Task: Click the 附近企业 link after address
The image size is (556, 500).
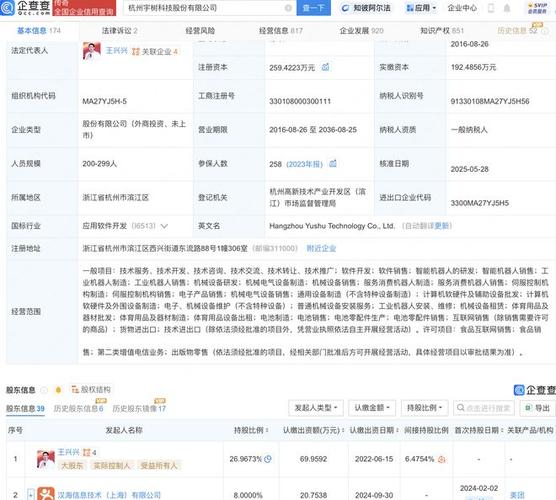Action: tap(321, 249)
